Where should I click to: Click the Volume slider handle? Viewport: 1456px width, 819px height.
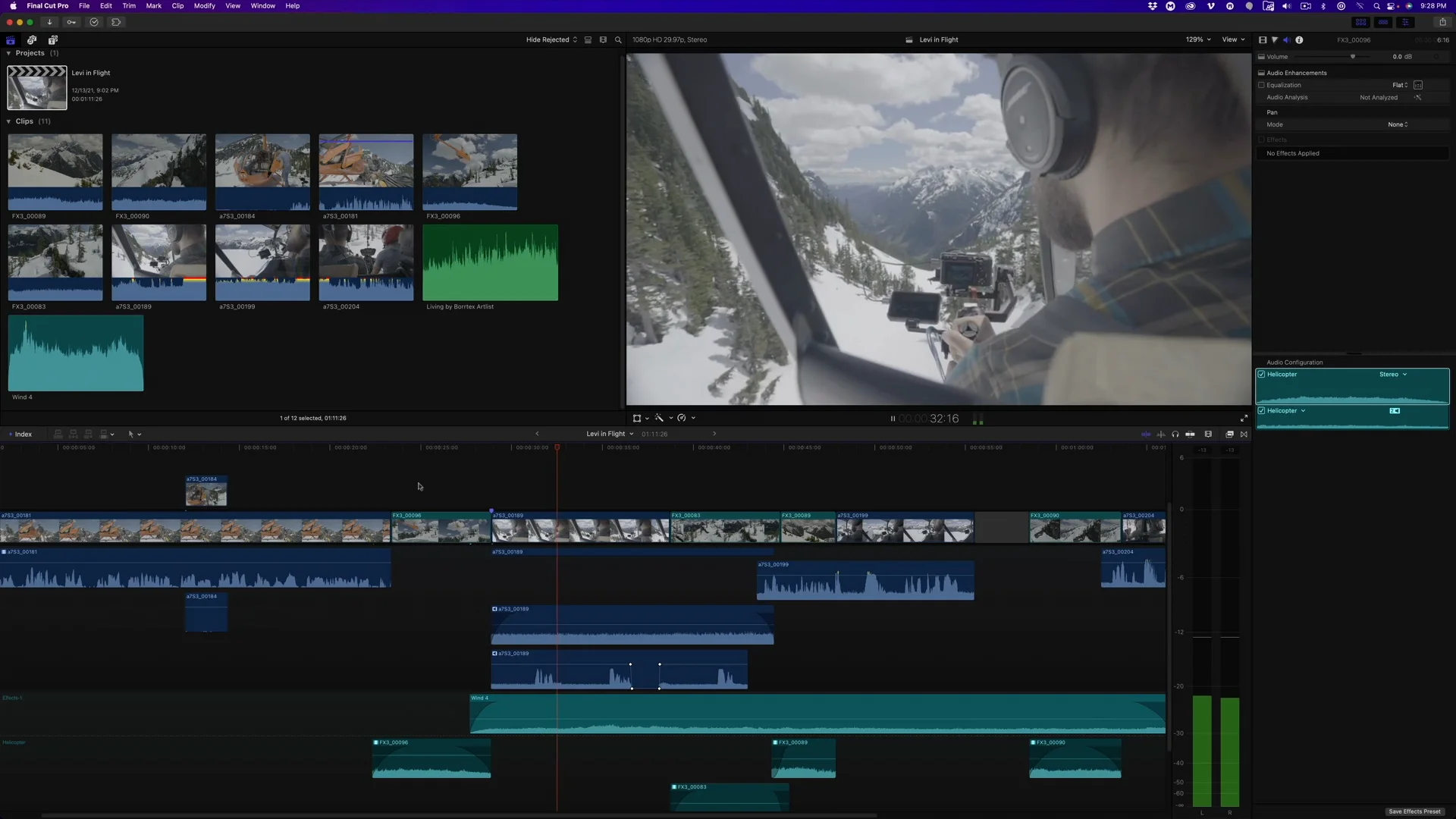pos(1352,57)
